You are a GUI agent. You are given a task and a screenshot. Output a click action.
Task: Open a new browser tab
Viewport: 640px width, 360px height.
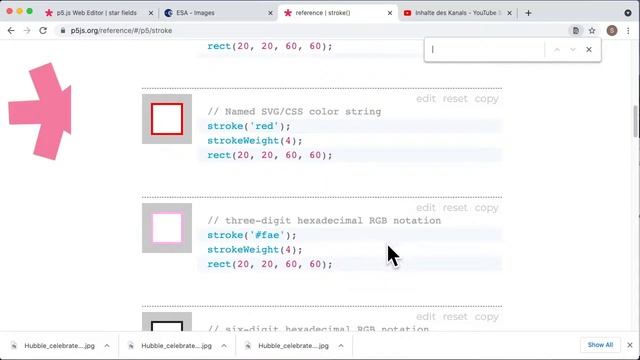click(528, 13)
